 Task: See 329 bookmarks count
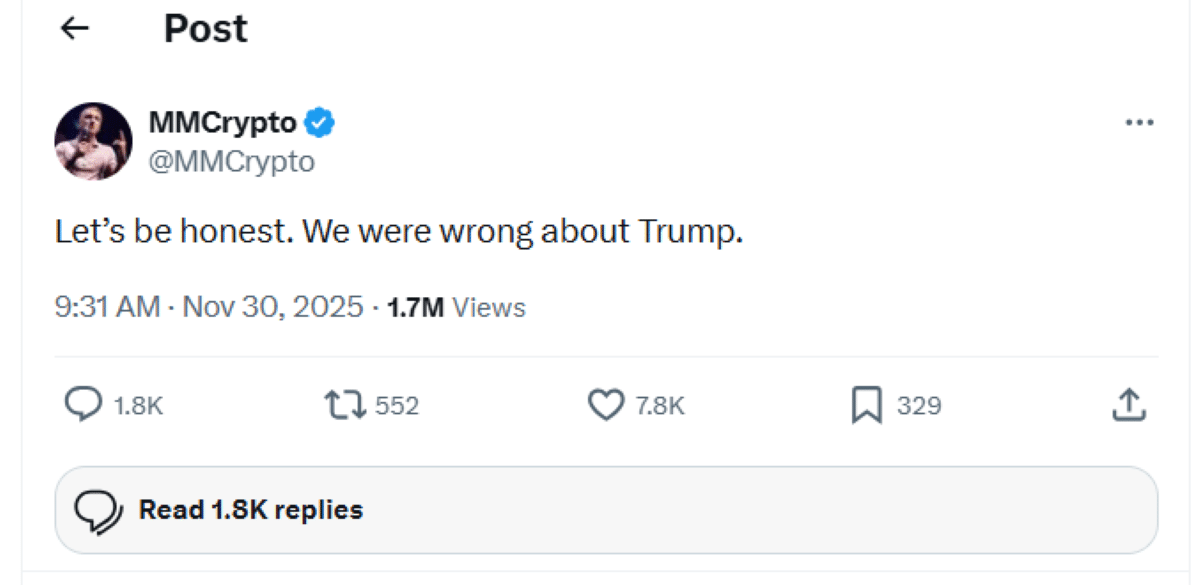(918, 405)
